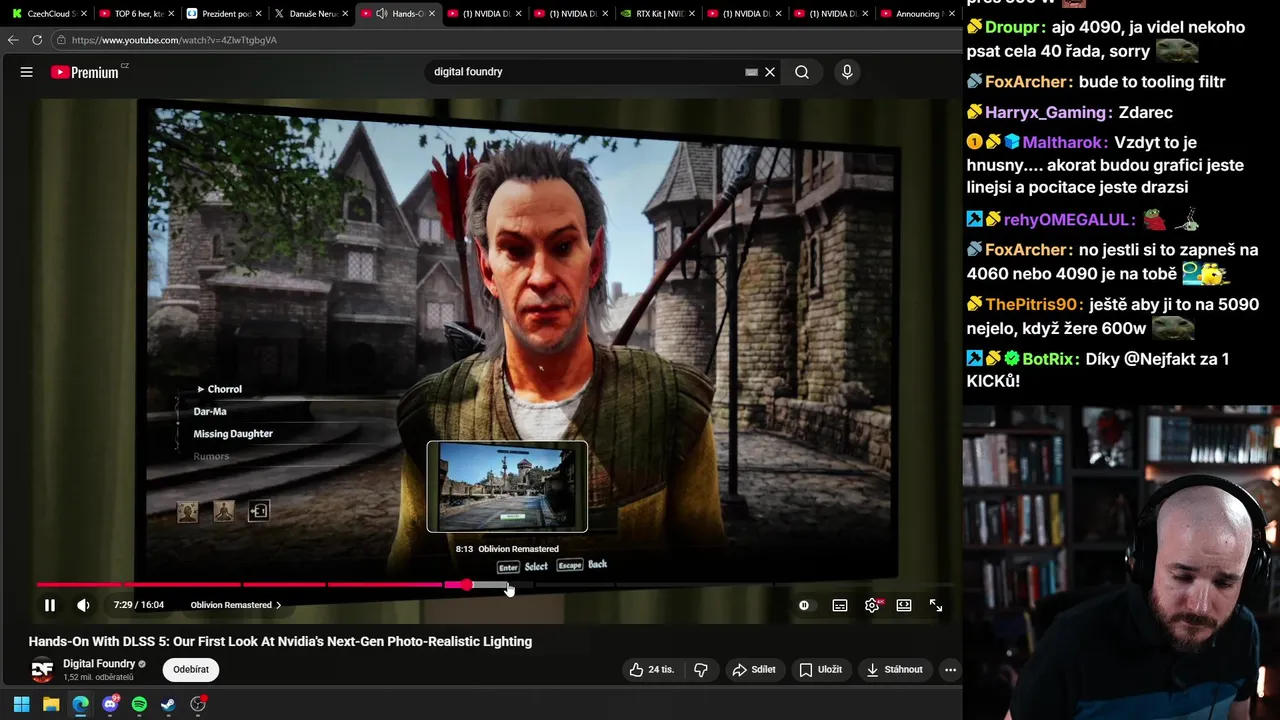This screenshot has height=720, width=1280.
Task: Save video with Uložit button
Action: coord(820,670)
